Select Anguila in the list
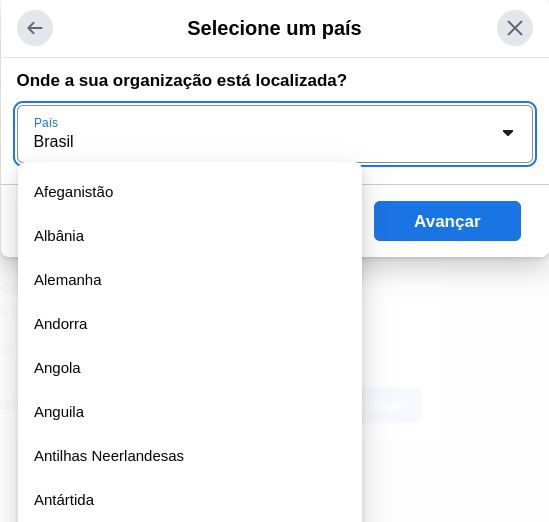Viewport: 549px width, 522px height. (x=190, y=412)
